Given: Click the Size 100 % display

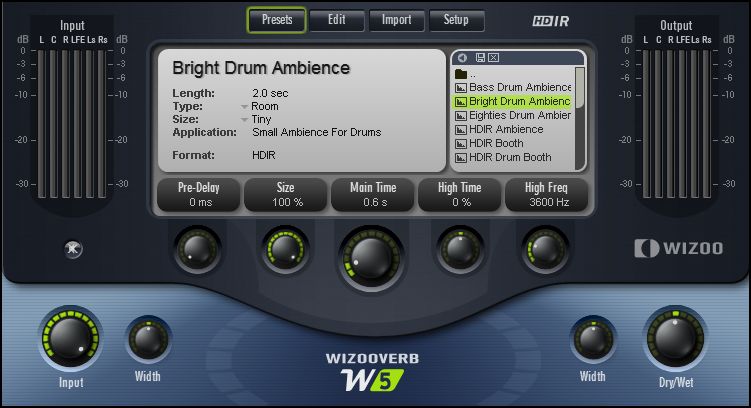Looking at the screenshot, I should click(286, 194).
